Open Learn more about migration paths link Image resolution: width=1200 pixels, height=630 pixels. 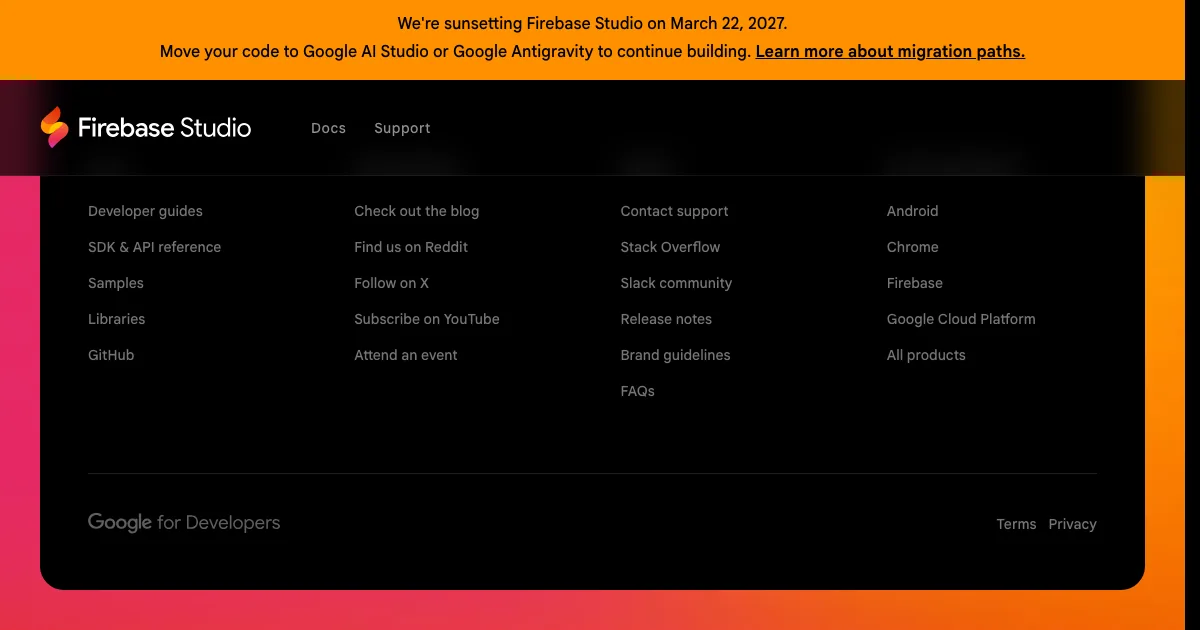click(x=890, y=52)
